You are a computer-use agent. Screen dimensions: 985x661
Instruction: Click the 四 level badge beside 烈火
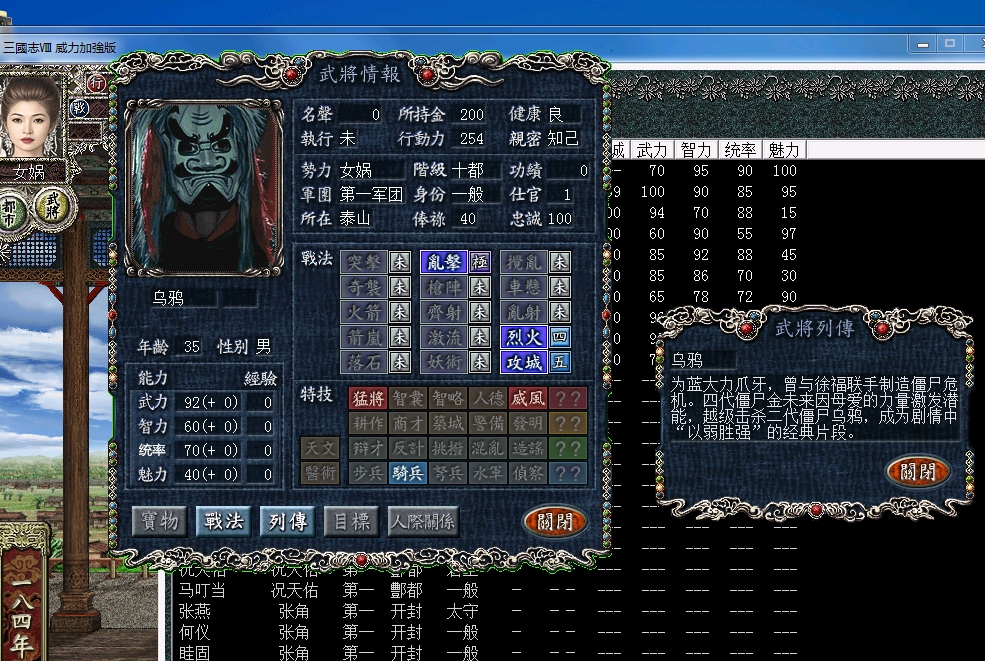[x=560, y=337]
